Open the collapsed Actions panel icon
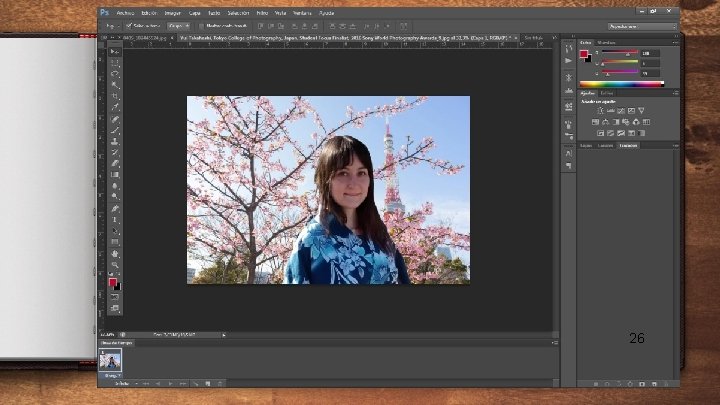This screenshot has height=405, width=720. click(569, 61)
